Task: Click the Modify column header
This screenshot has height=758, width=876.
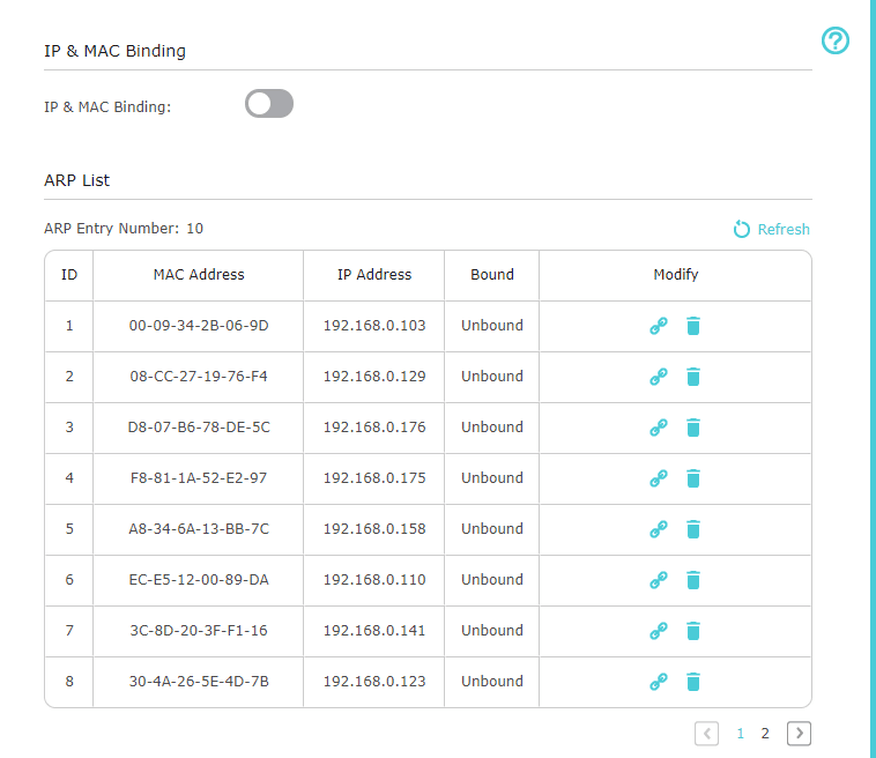Action: pos(676,275)
